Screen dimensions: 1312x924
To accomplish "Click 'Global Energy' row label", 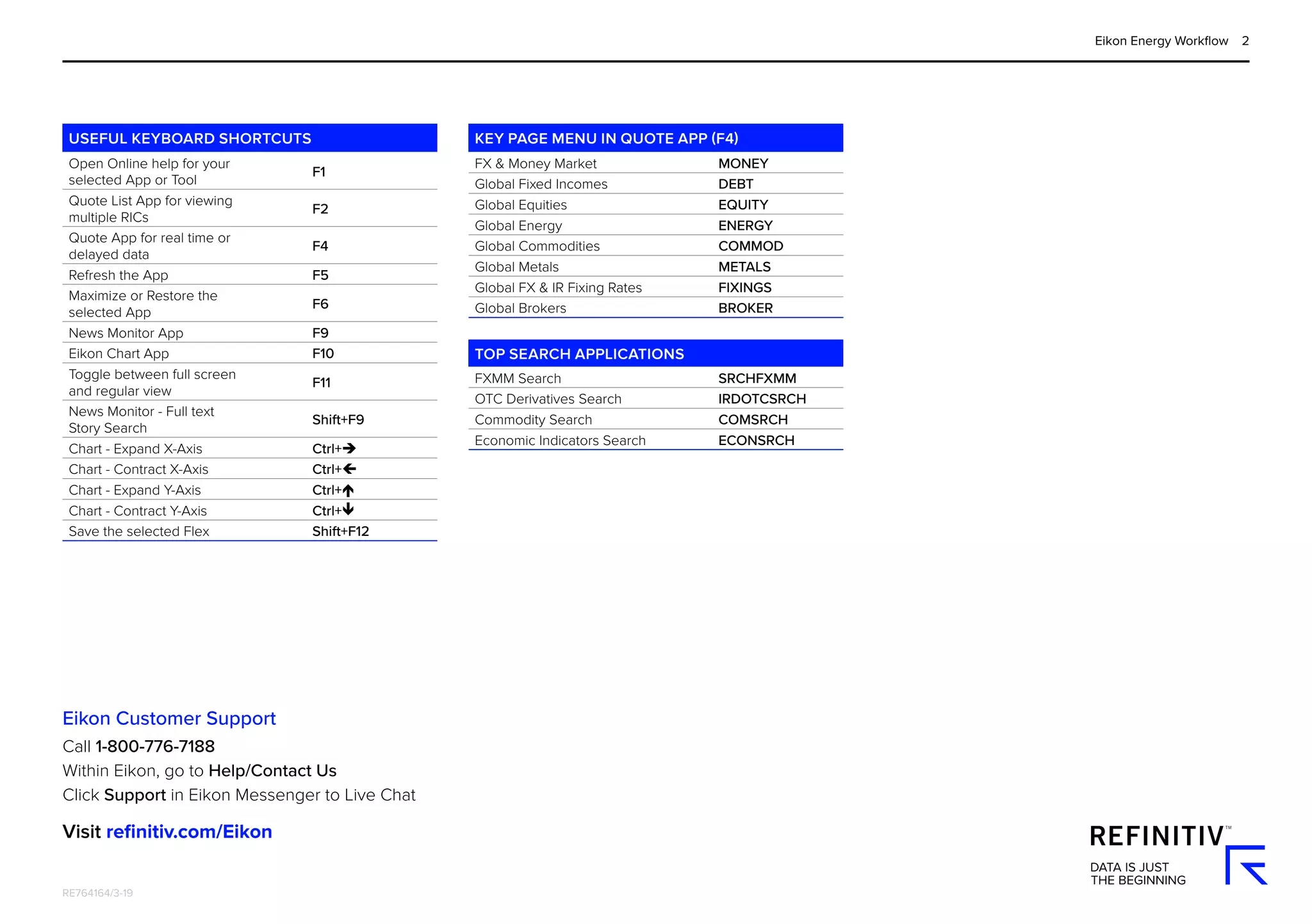I will [x=518, y=226].
